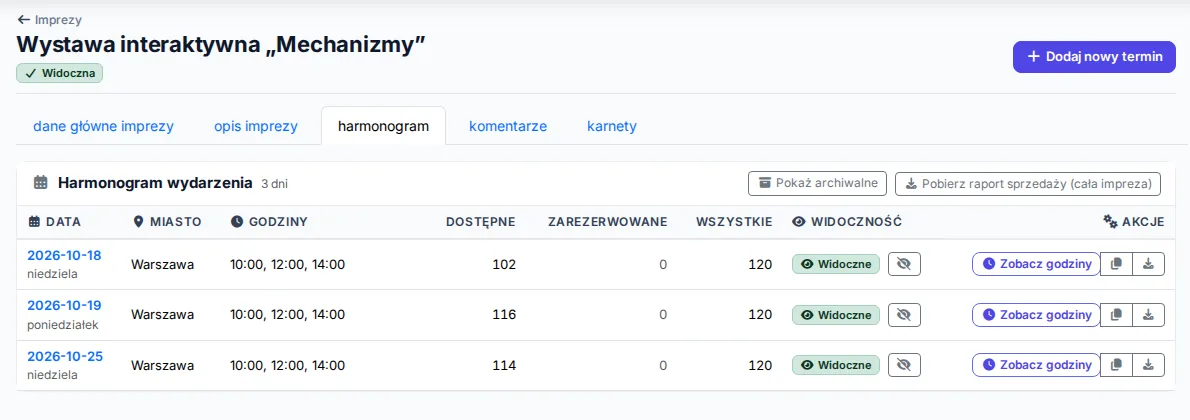
Task: Copy the 2026-10-25 date with duplicate icon
Action: tap(1116, 365)
